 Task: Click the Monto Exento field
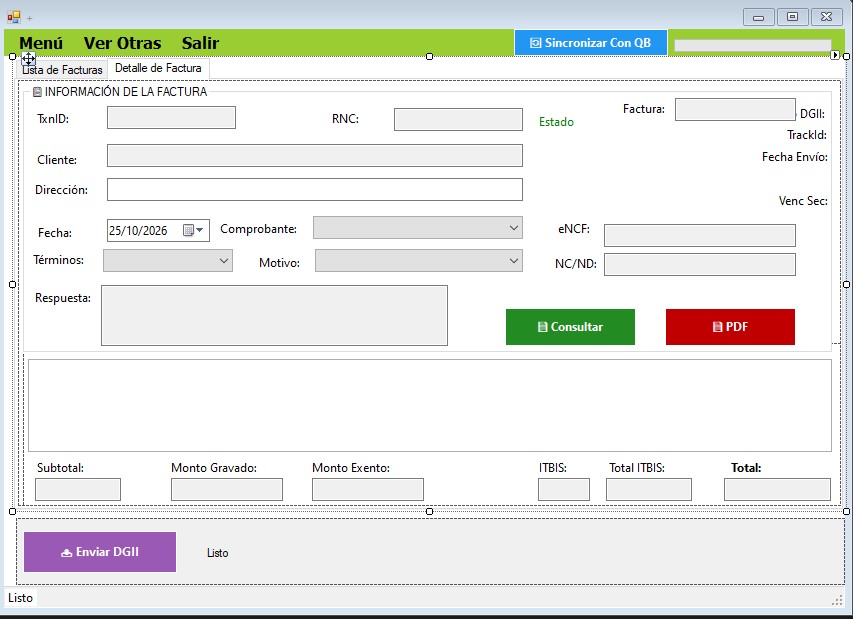pos(368,490)
